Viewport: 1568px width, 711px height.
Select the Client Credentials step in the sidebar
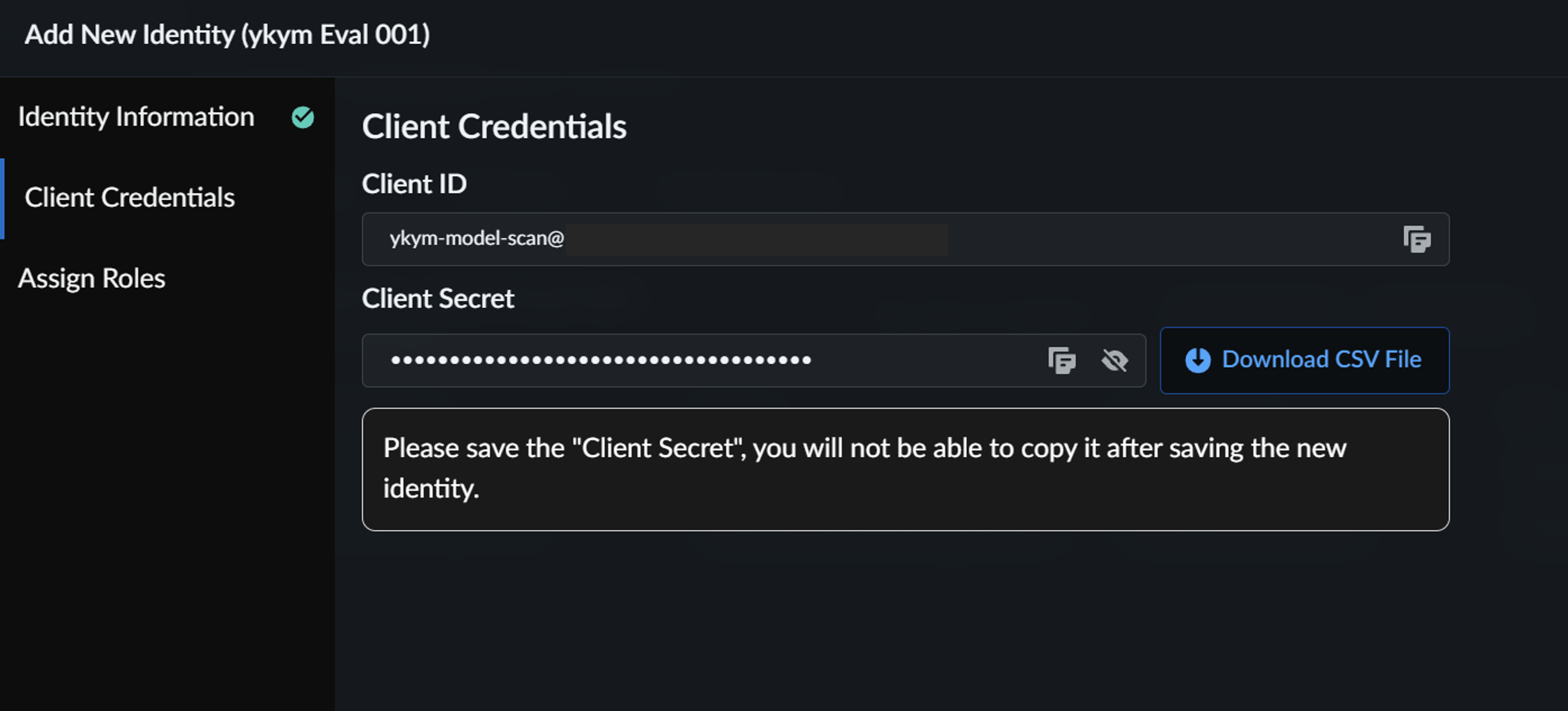point(129,197)
